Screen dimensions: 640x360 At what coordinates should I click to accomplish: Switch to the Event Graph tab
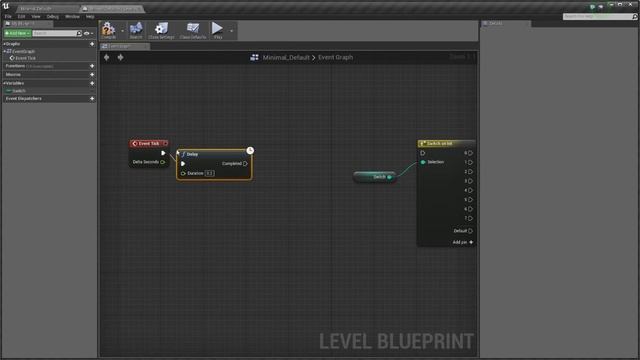click(x=124, y=46)
